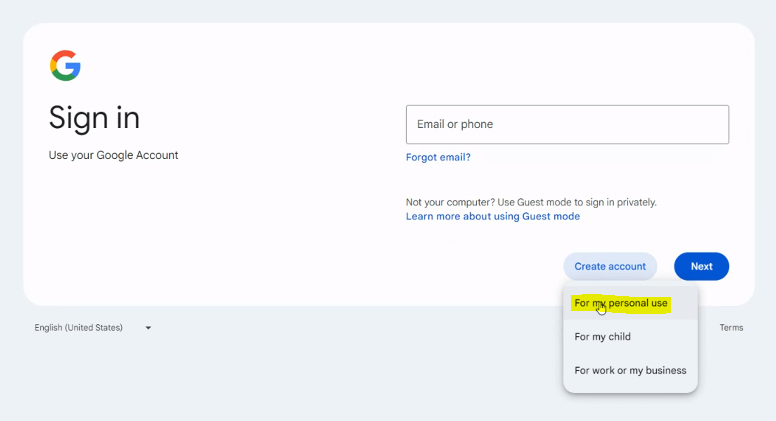The height and width of the screenshot is (421, 776).
Task: Click the language dropdown arrow
Action: [x=148, y=328]
